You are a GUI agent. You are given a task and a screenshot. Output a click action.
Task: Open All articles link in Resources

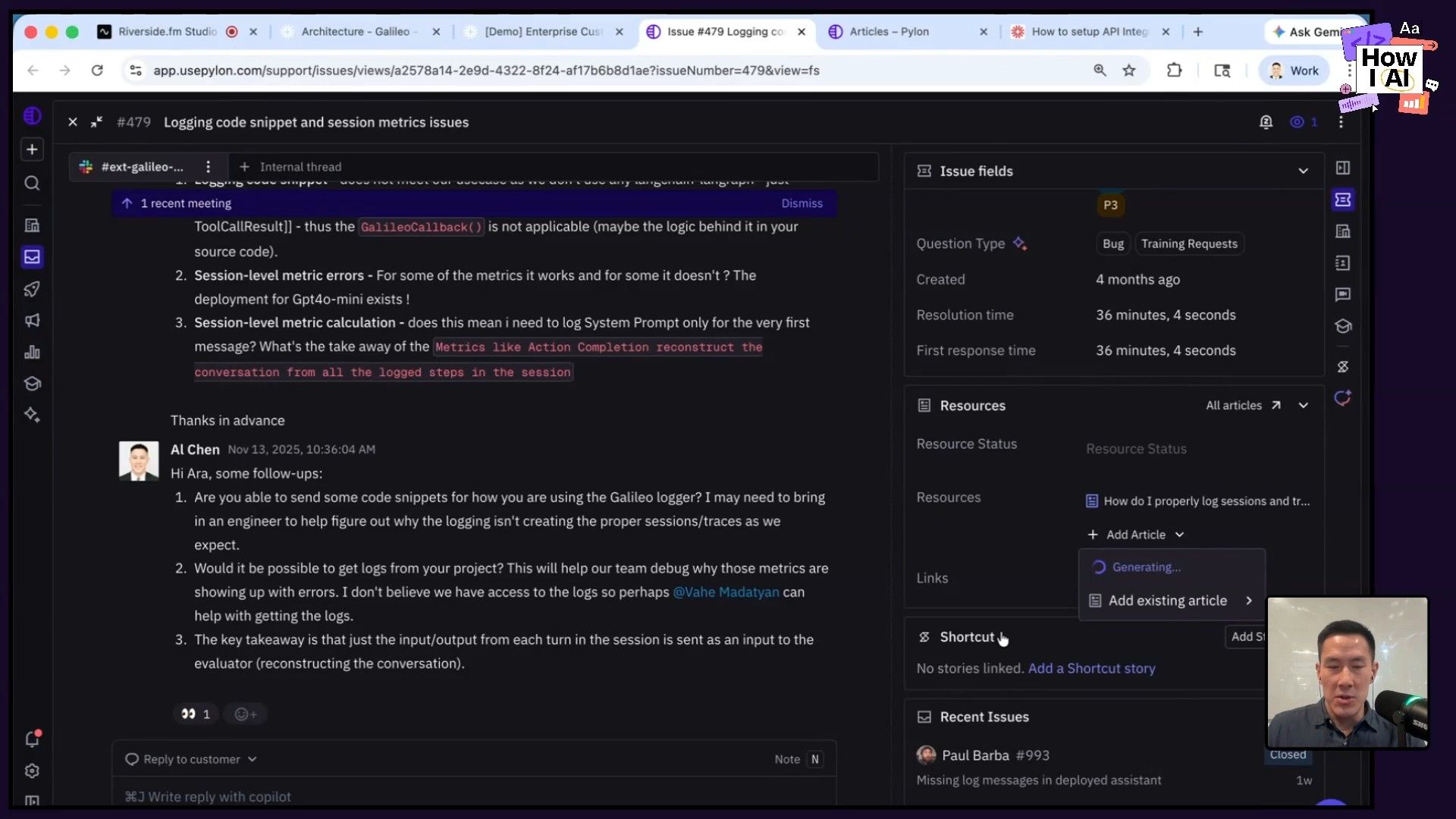click(x=1244, y=406)
